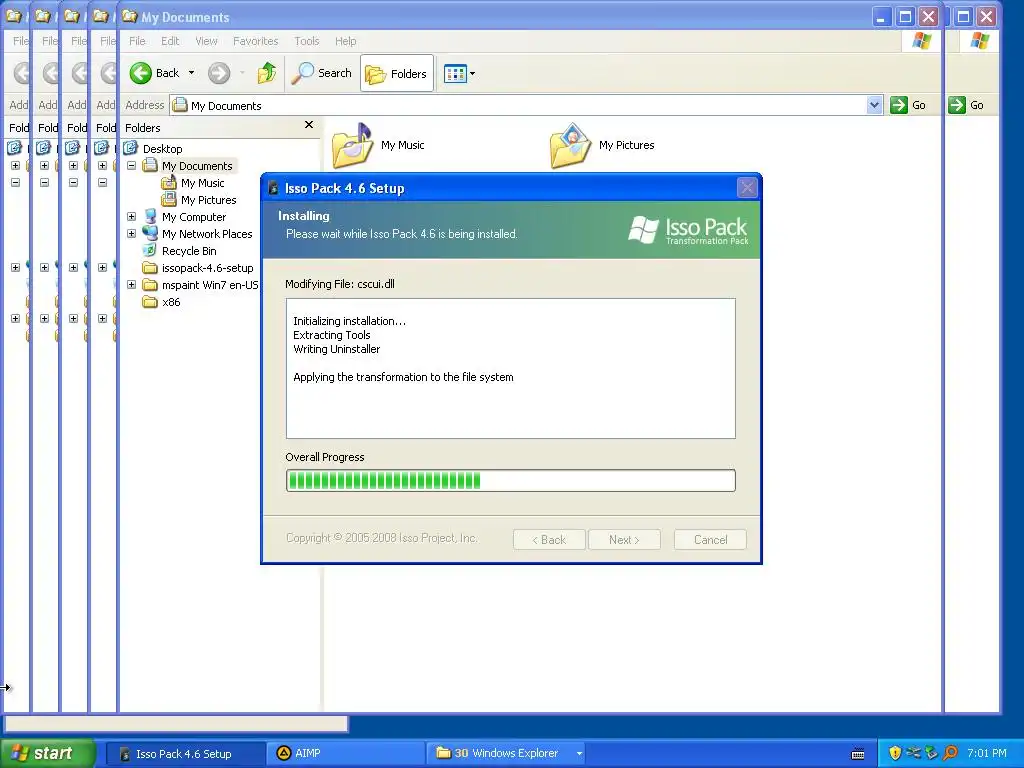This screenshot has width=1024, height=768.
Task: Click the My Computer tree icon
Action: point(150,216)
